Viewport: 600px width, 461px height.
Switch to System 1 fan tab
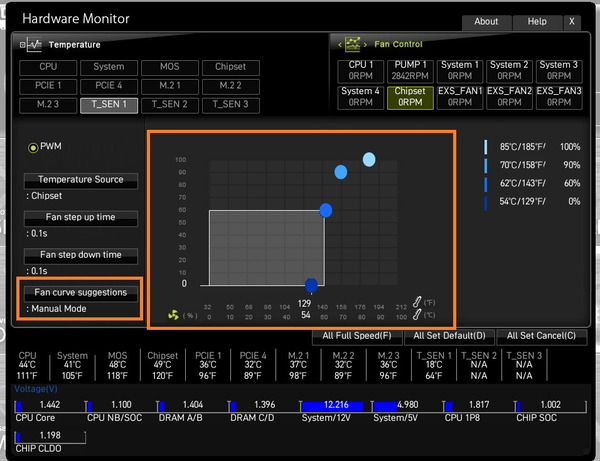coord(460,71)
